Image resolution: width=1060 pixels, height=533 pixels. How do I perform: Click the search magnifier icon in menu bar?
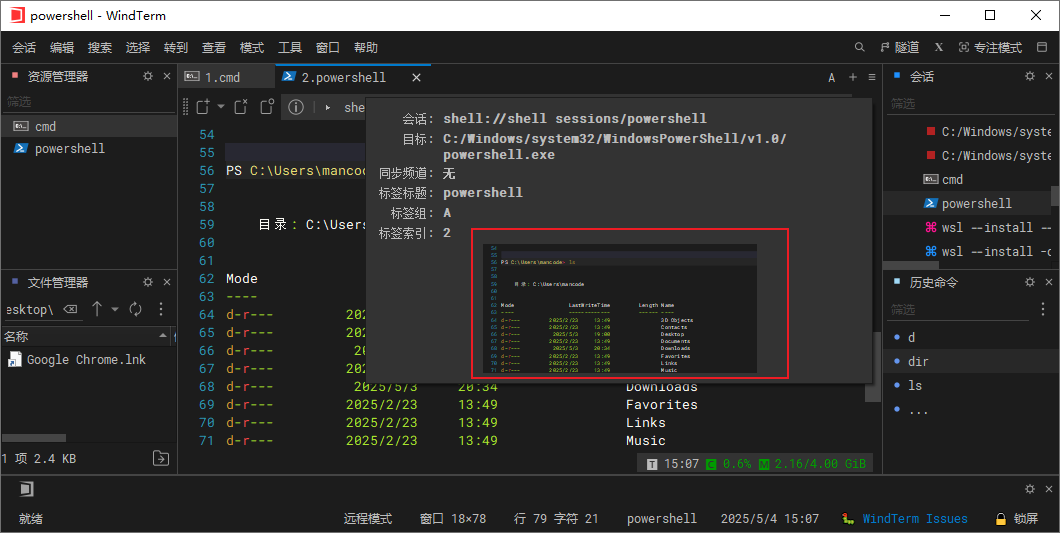click(859, 47)
